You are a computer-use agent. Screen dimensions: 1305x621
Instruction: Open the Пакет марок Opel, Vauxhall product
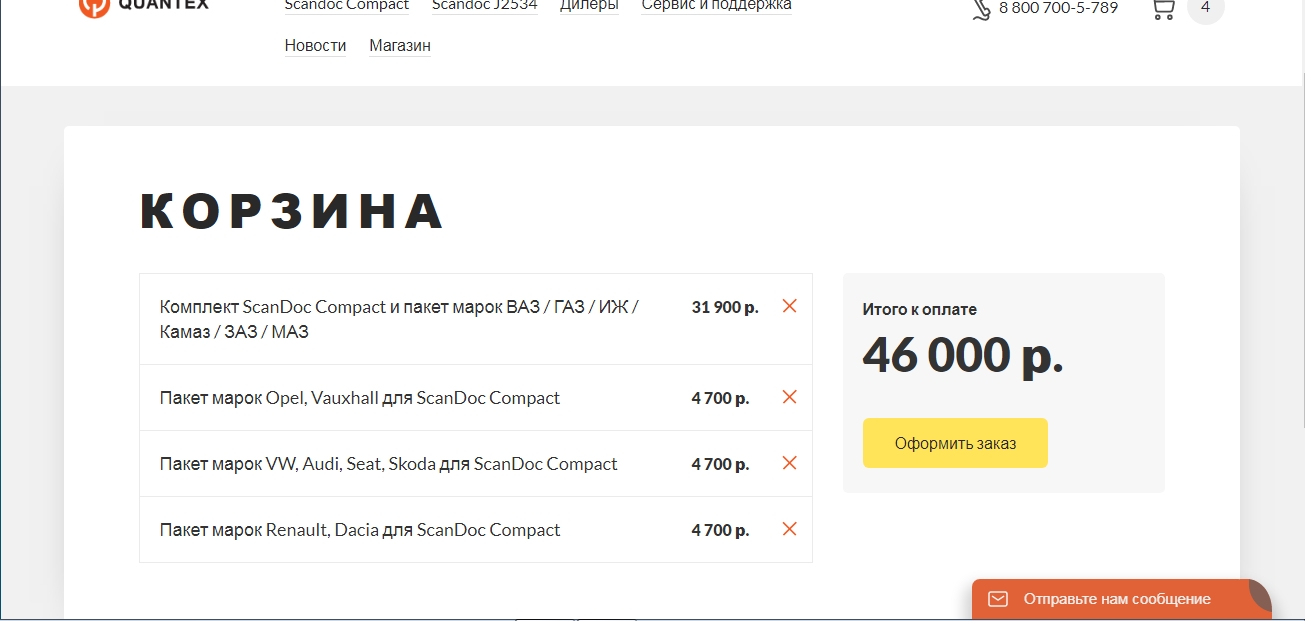pos(359,398)
